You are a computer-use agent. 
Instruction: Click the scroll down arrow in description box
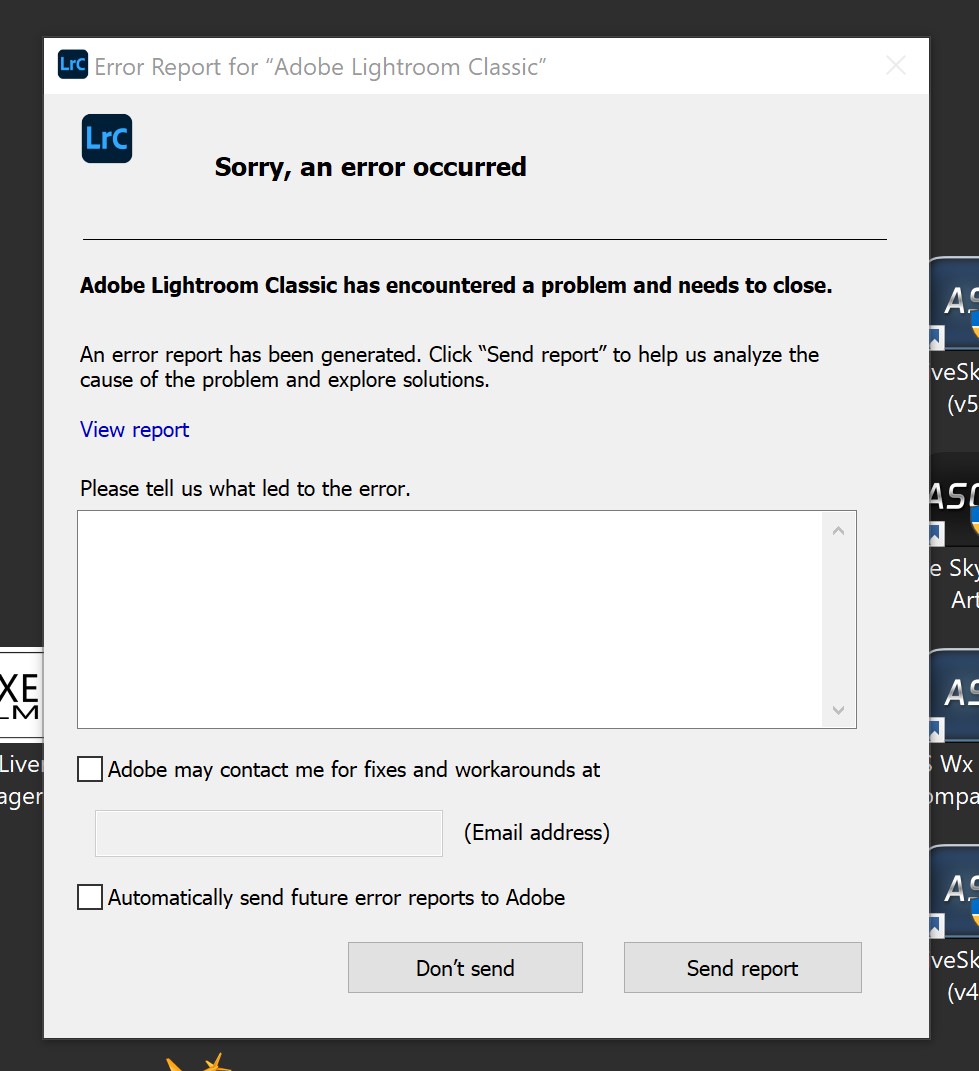(x=838, y=710)
